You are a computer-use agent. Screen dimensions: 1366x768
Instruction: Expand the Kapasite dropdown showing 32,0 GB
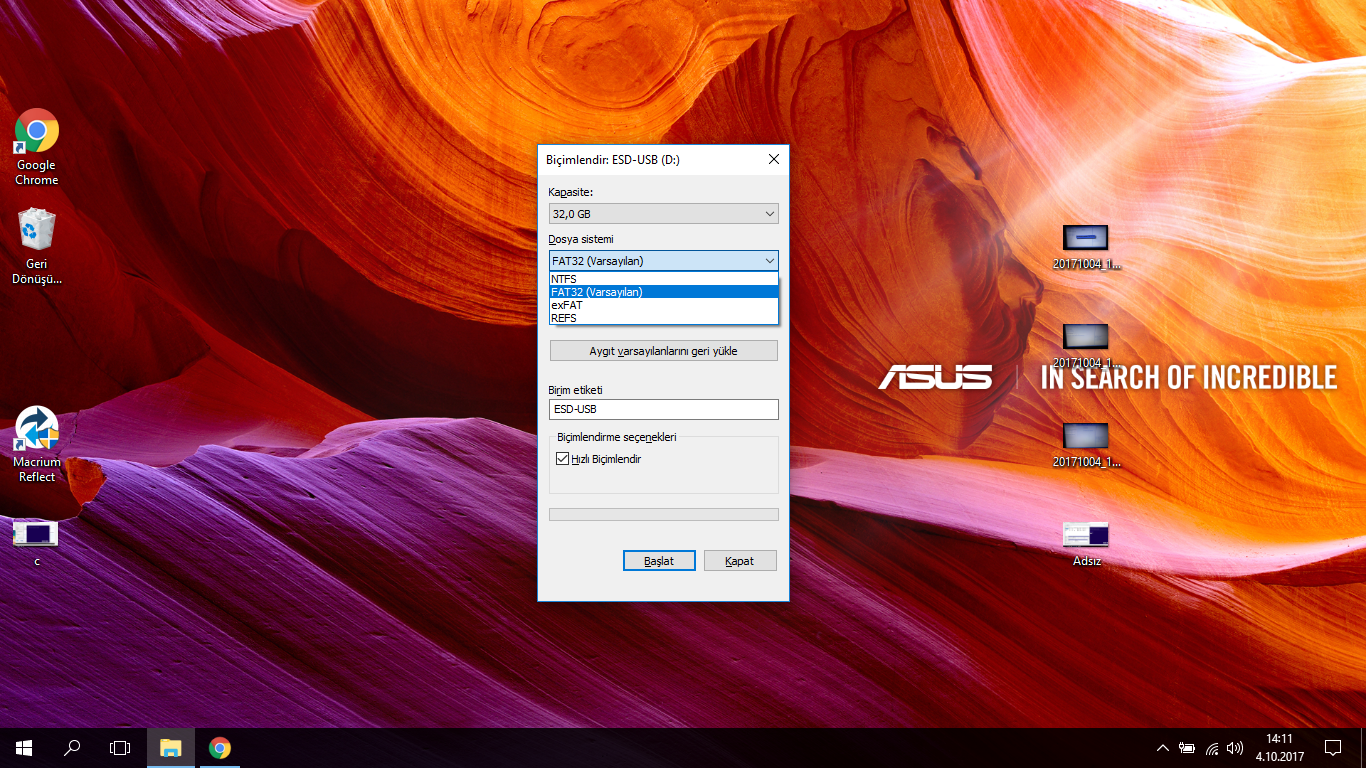pyautogui.click(x=664, y=213)
